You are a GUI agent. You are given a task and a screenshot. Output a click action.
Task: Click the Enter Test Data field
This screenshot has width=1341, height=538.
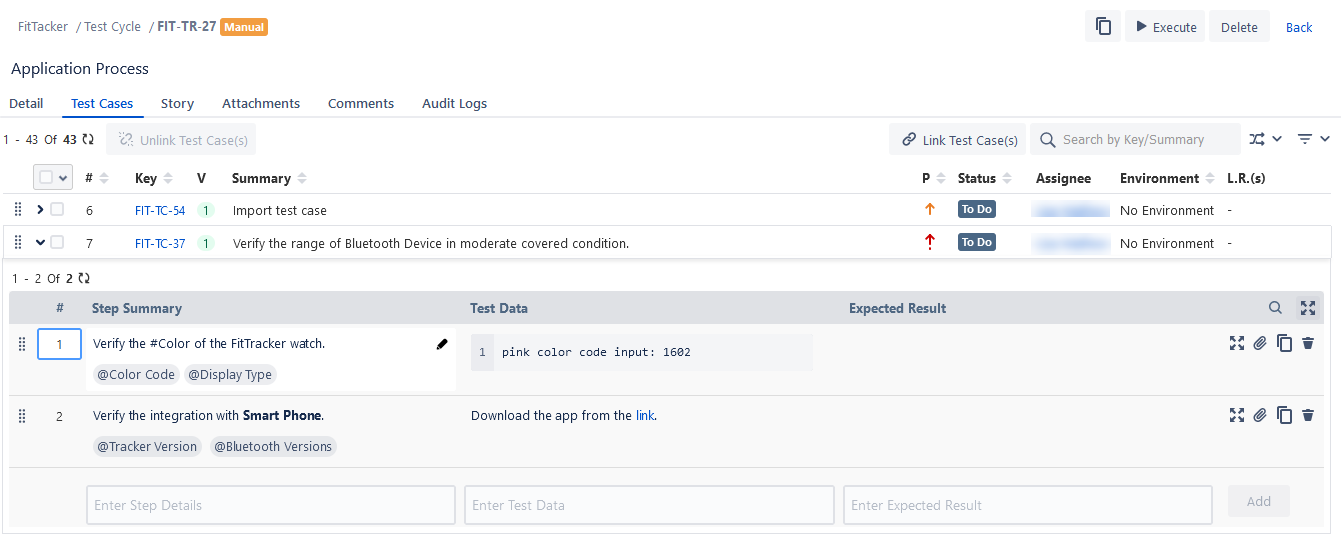(649, 505)
